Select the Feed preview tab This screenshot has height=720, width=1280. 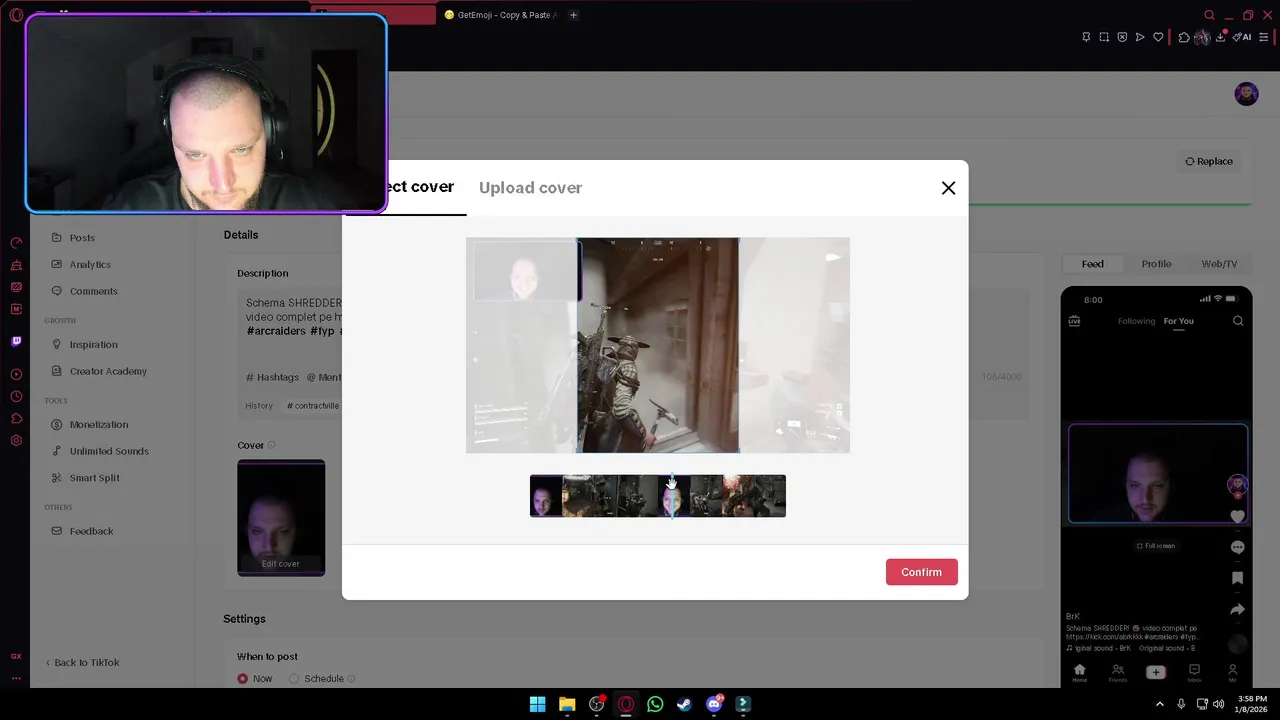[x=1093, y=264]
